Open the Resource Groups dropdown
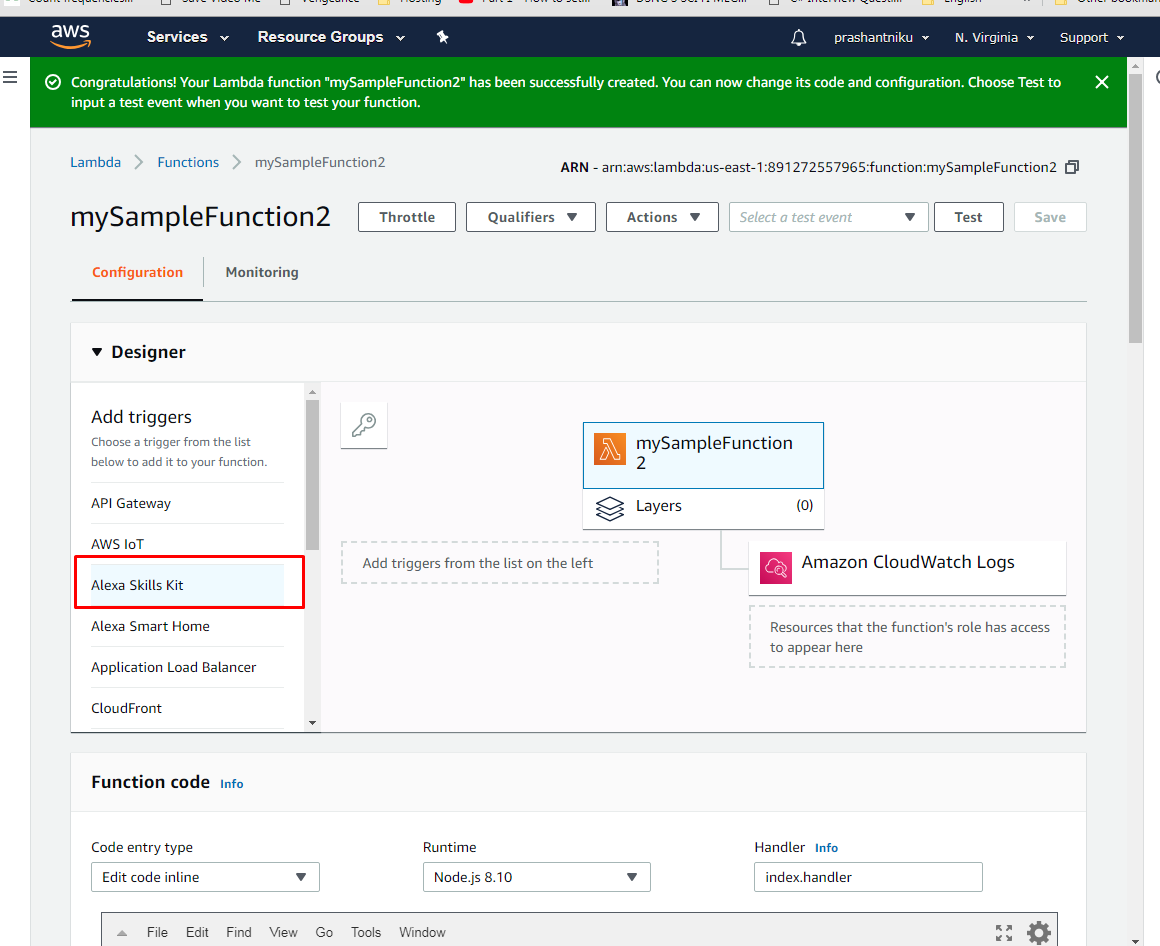Viewport: 1160px width, 946px height. 331,37
